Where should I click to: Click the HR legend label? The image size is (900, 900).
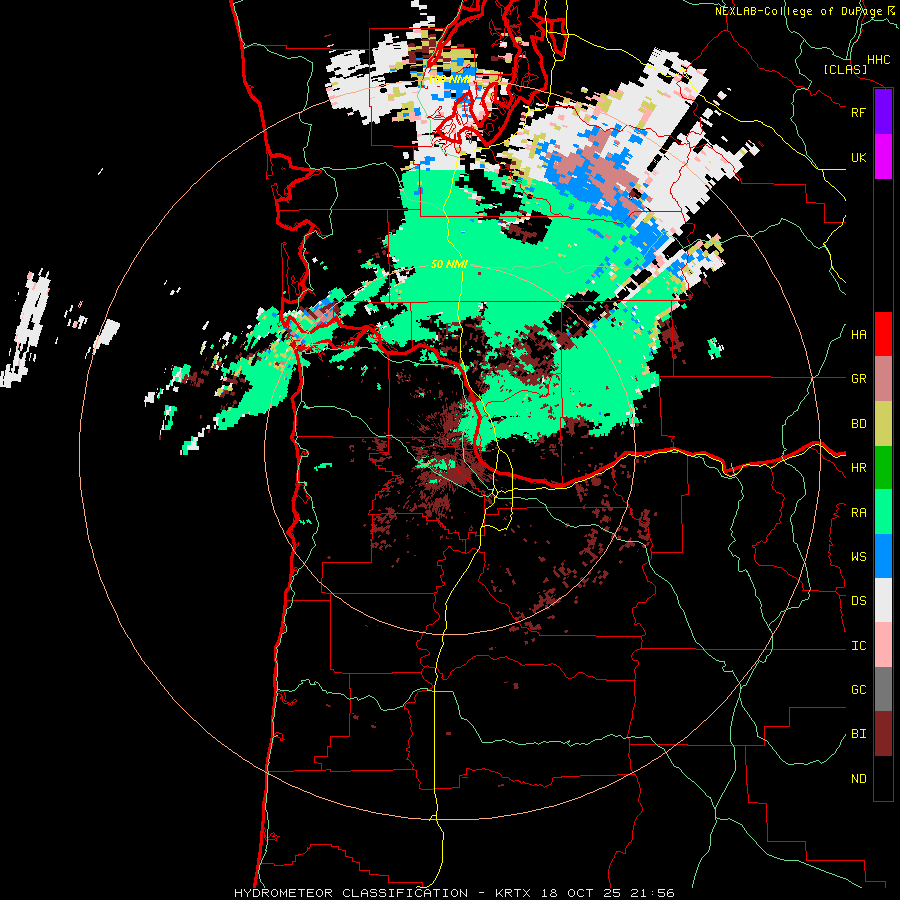coord(858,468)
